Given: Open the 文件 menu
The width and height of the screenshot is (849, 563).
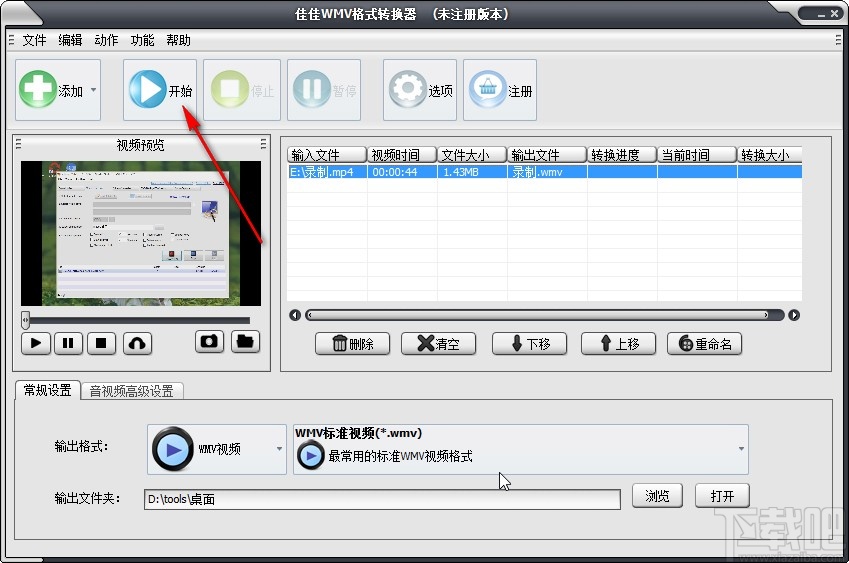Looking at the screenshot, I should tap(34, 40).
